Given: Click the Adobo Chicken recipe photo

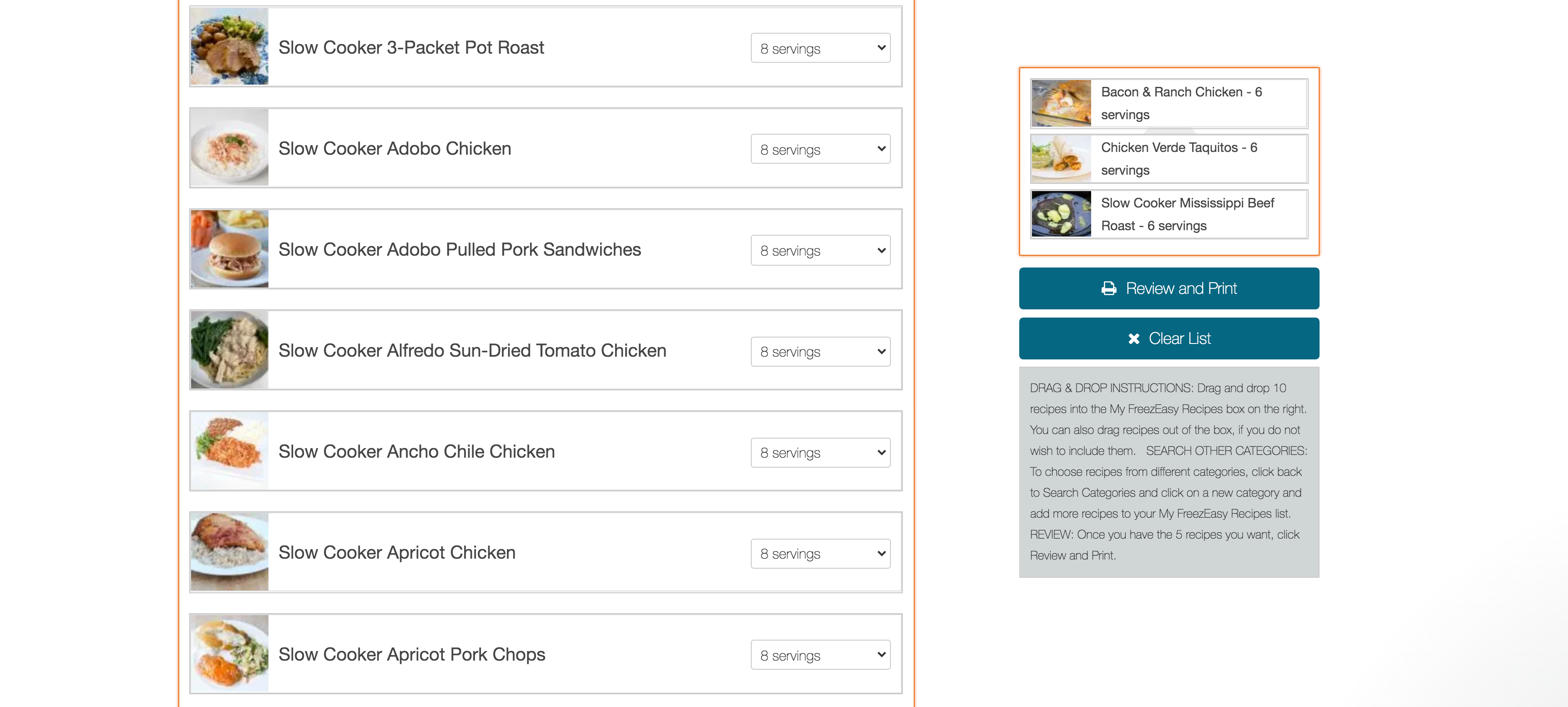Looking at the screenshot, I should pyautogui.click(x=229, y=148).
